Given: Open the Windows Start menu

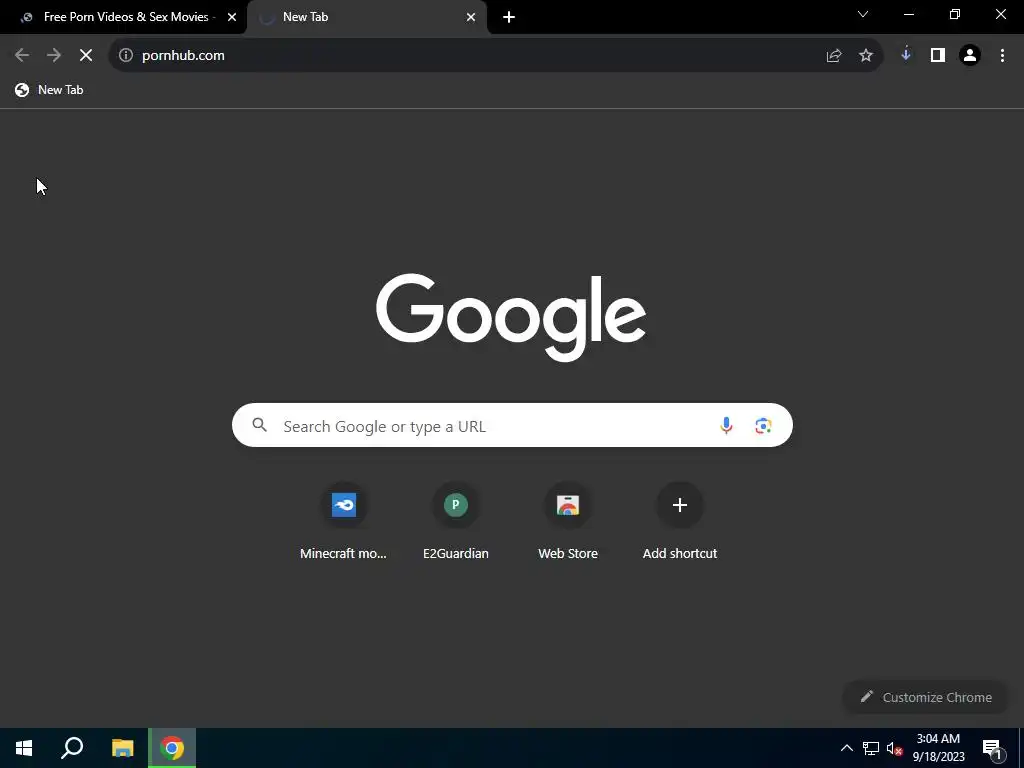Looking at the screenshot, I should pyautogui.click(x=24, y=748).
